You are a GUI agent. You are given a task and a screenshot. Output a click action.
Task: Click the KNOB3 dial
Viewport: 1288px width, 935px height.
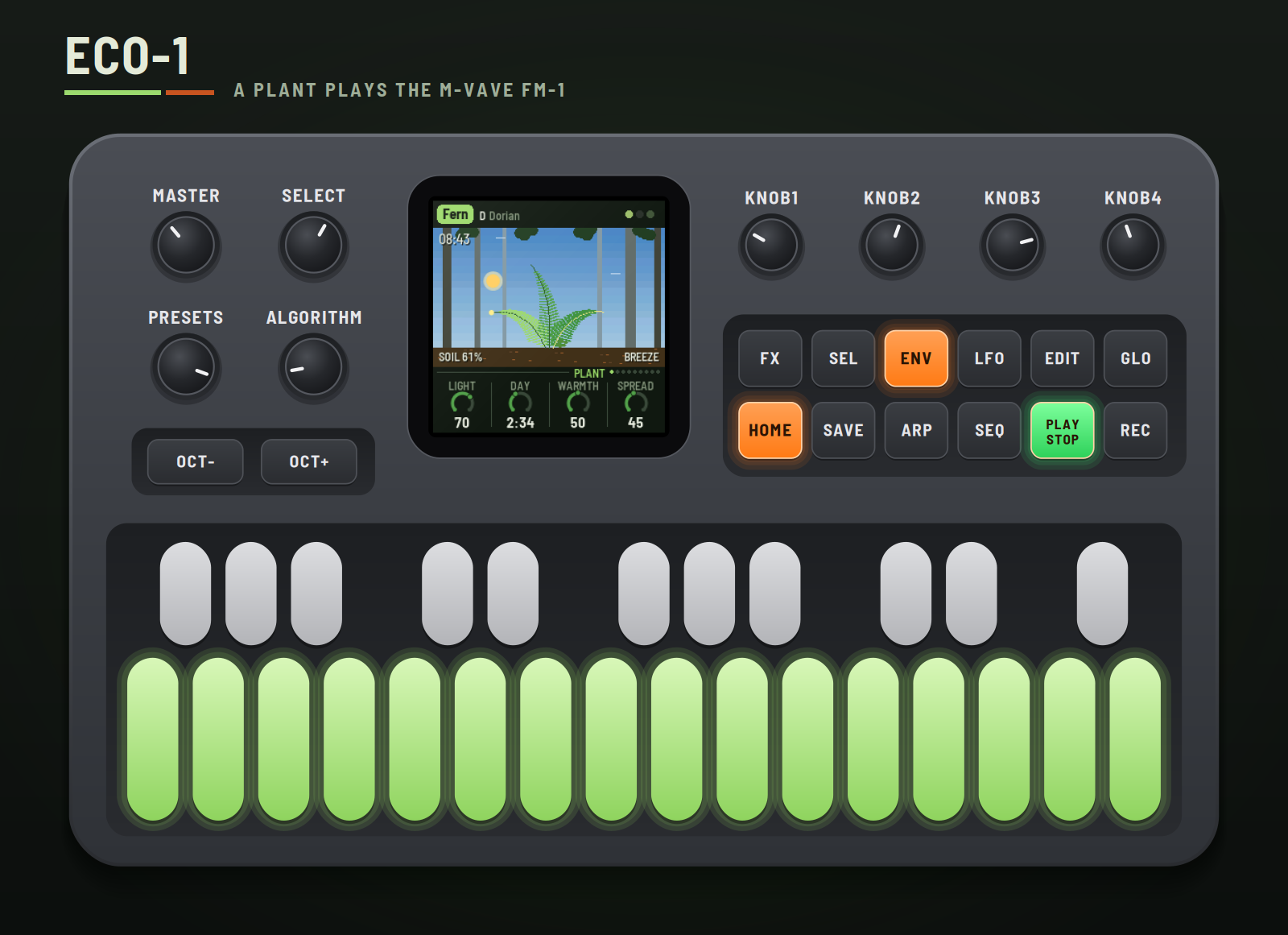1012,246
